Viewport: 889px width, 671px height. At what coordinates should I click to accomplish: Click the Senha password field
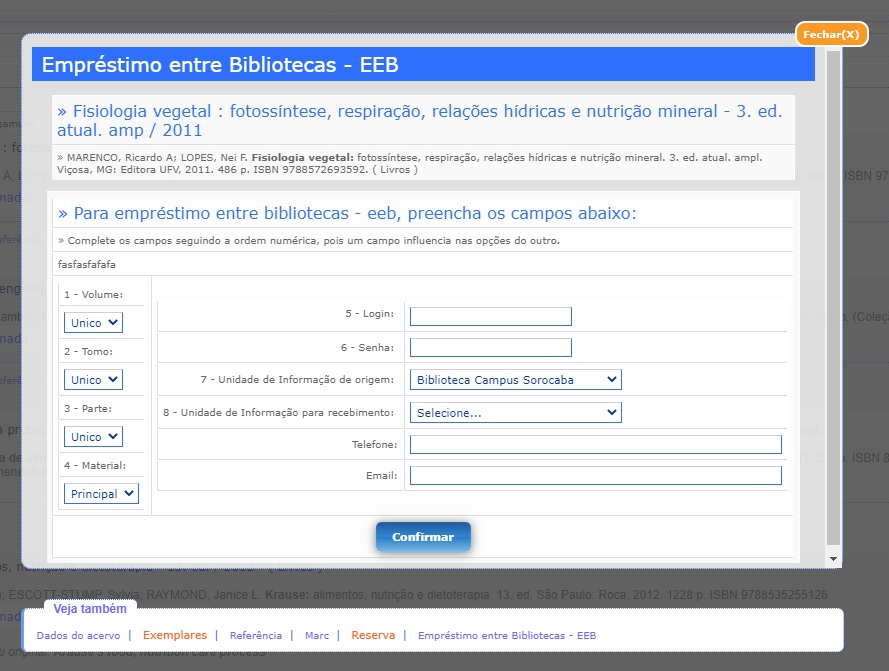490,348
